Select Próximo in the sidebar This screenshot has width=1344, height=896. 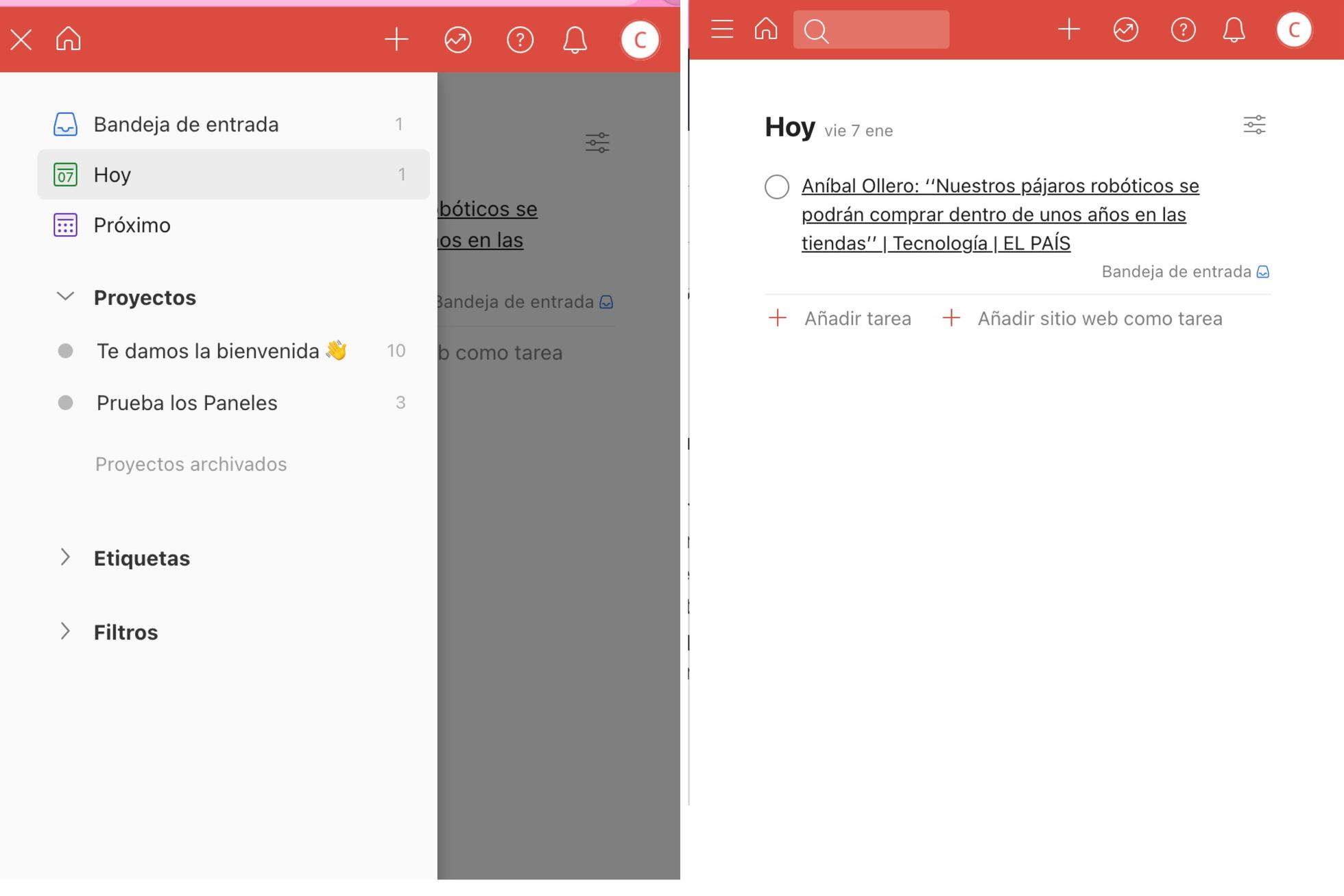click(132, 224)
